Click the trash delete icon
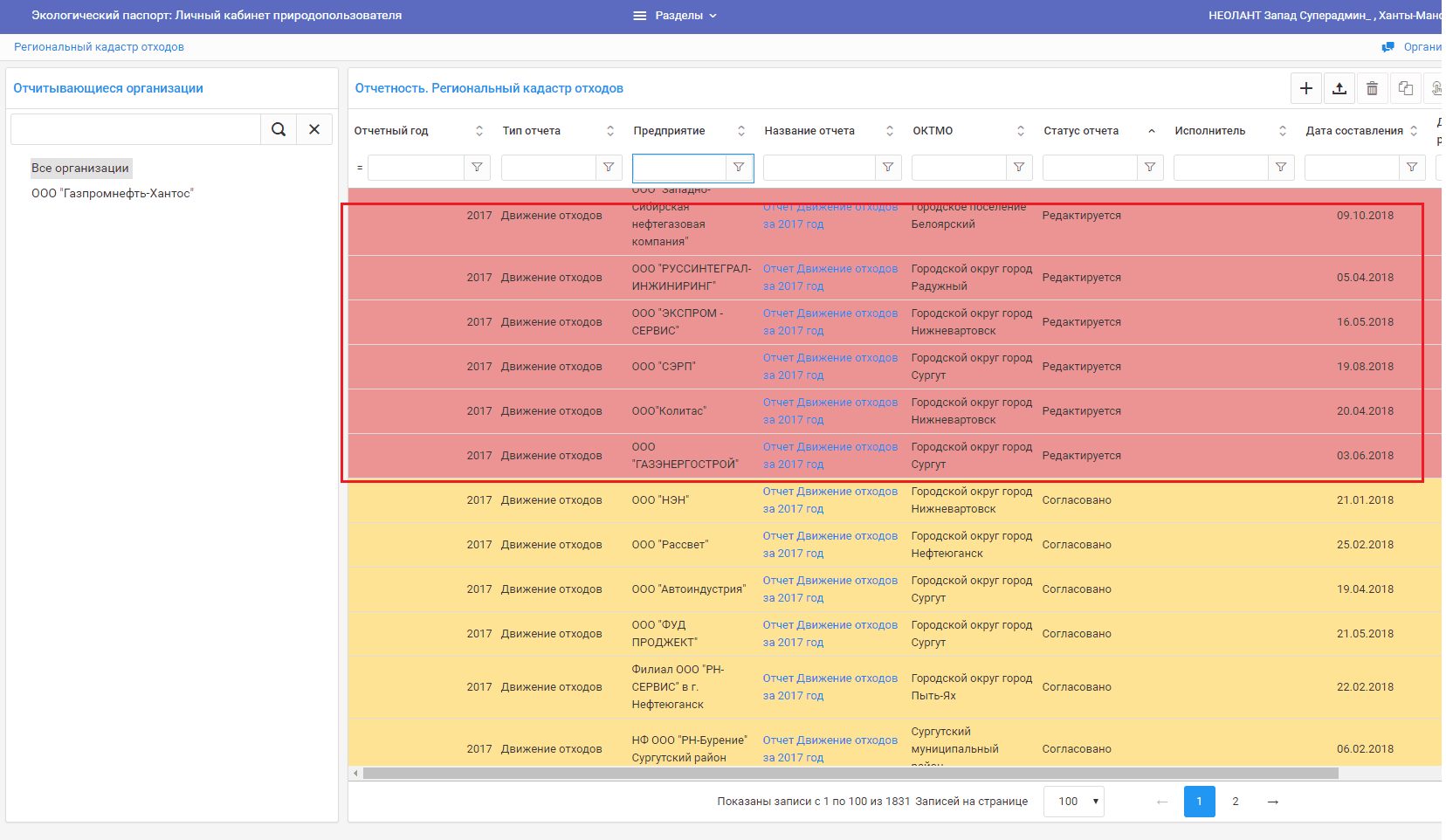Viewport: 1446px width, 840px height. 1372,88
